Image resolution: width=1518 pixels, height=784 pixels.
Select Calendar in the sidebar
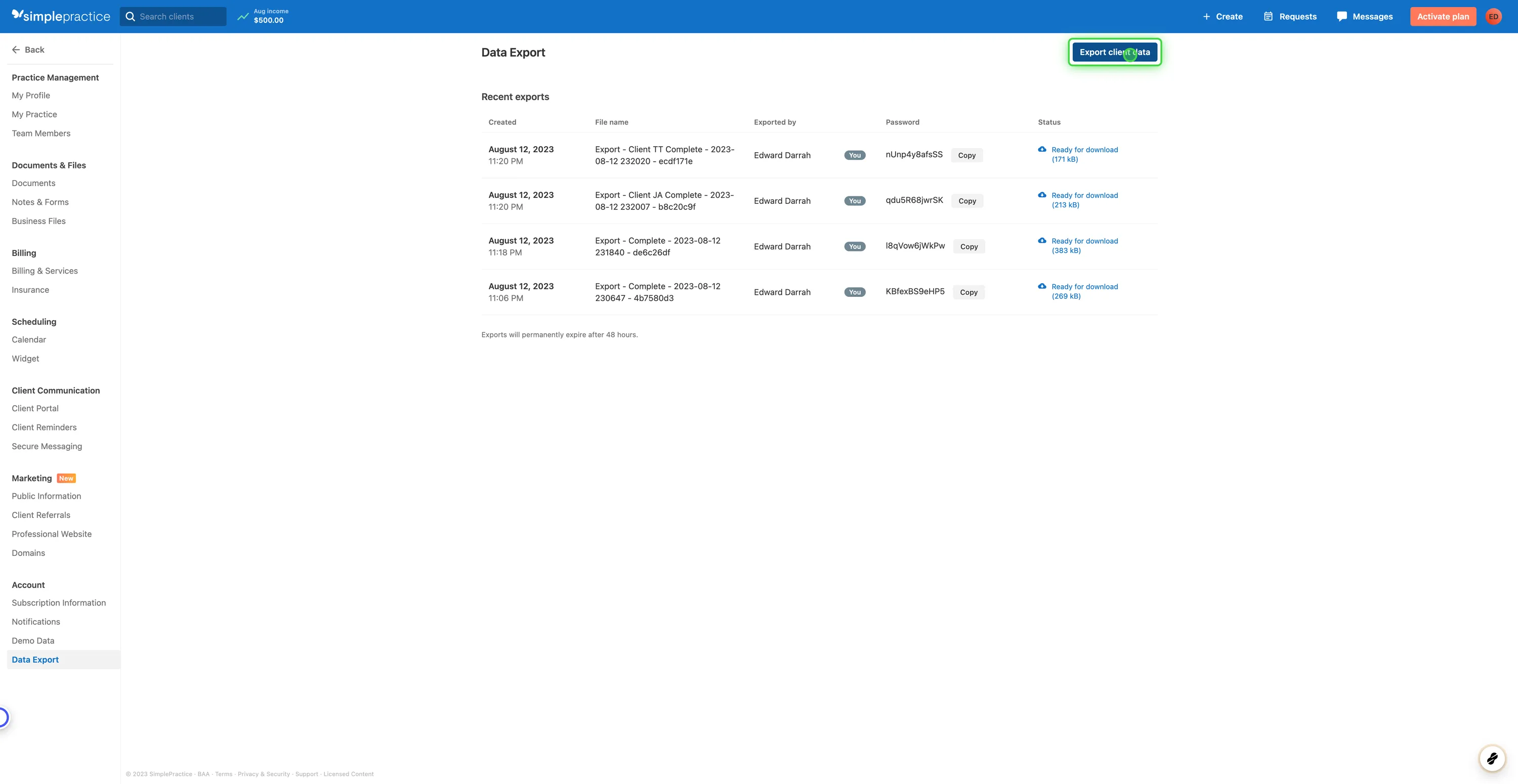28,339
